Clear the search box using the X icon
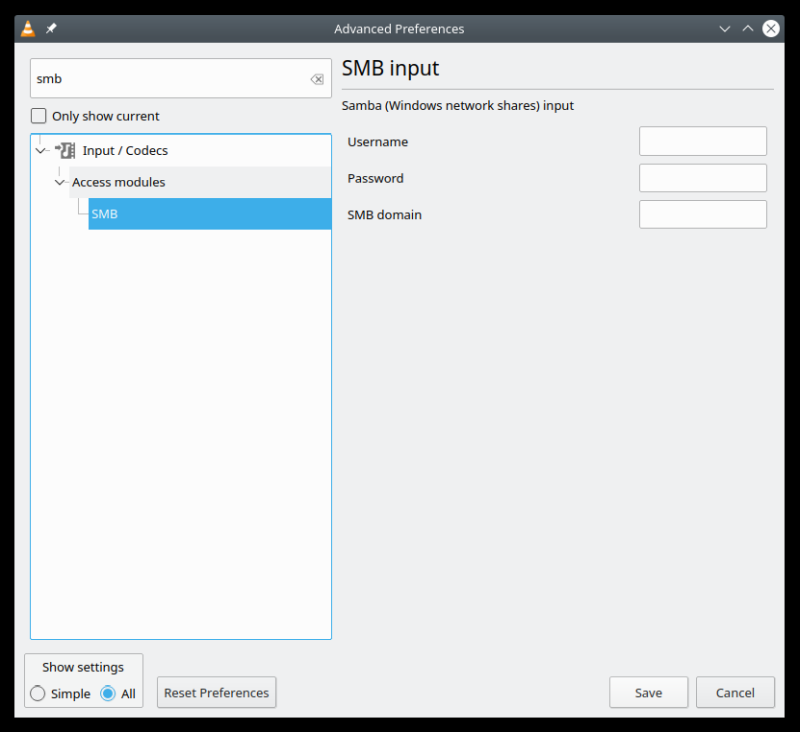The width and height of the screenshot is (800, 732). tap(317, 78)
